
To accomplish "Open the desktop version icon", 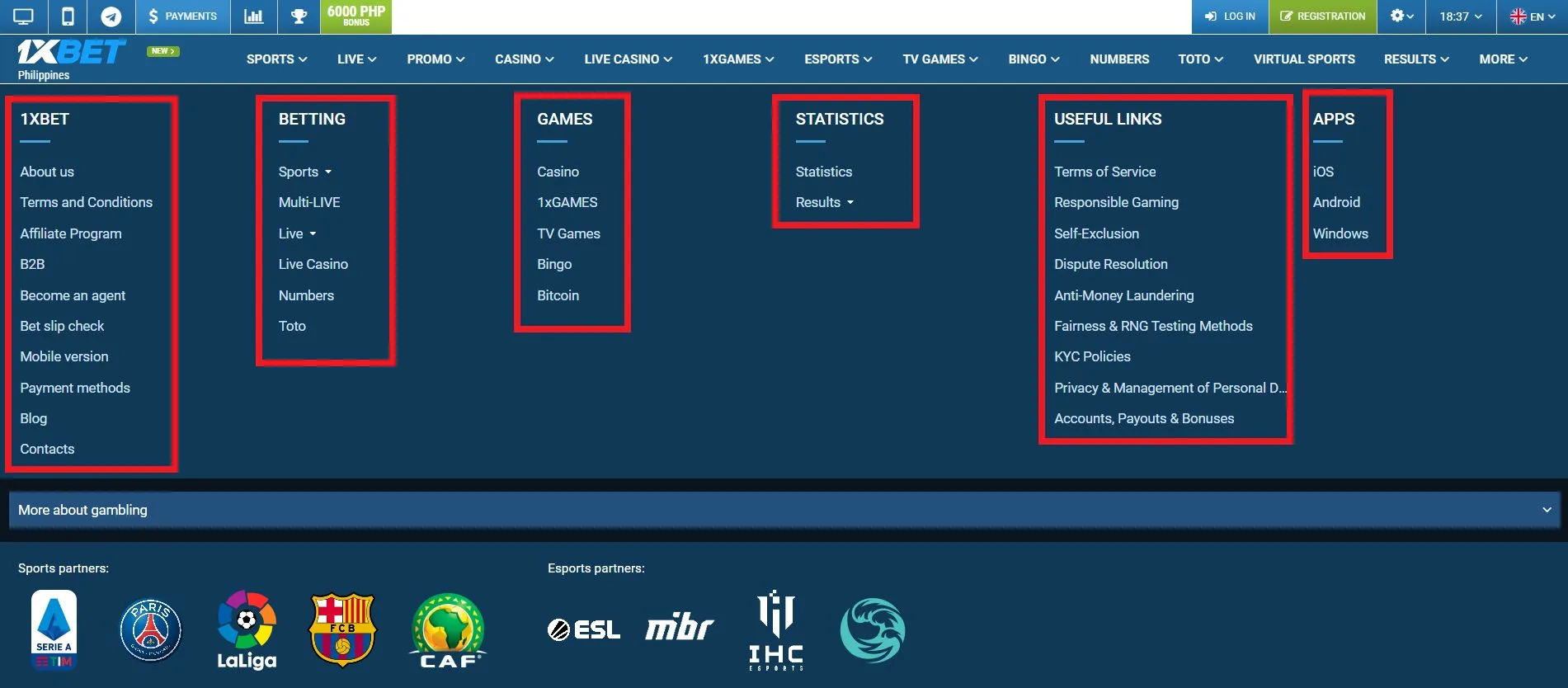I will [23, 16].
